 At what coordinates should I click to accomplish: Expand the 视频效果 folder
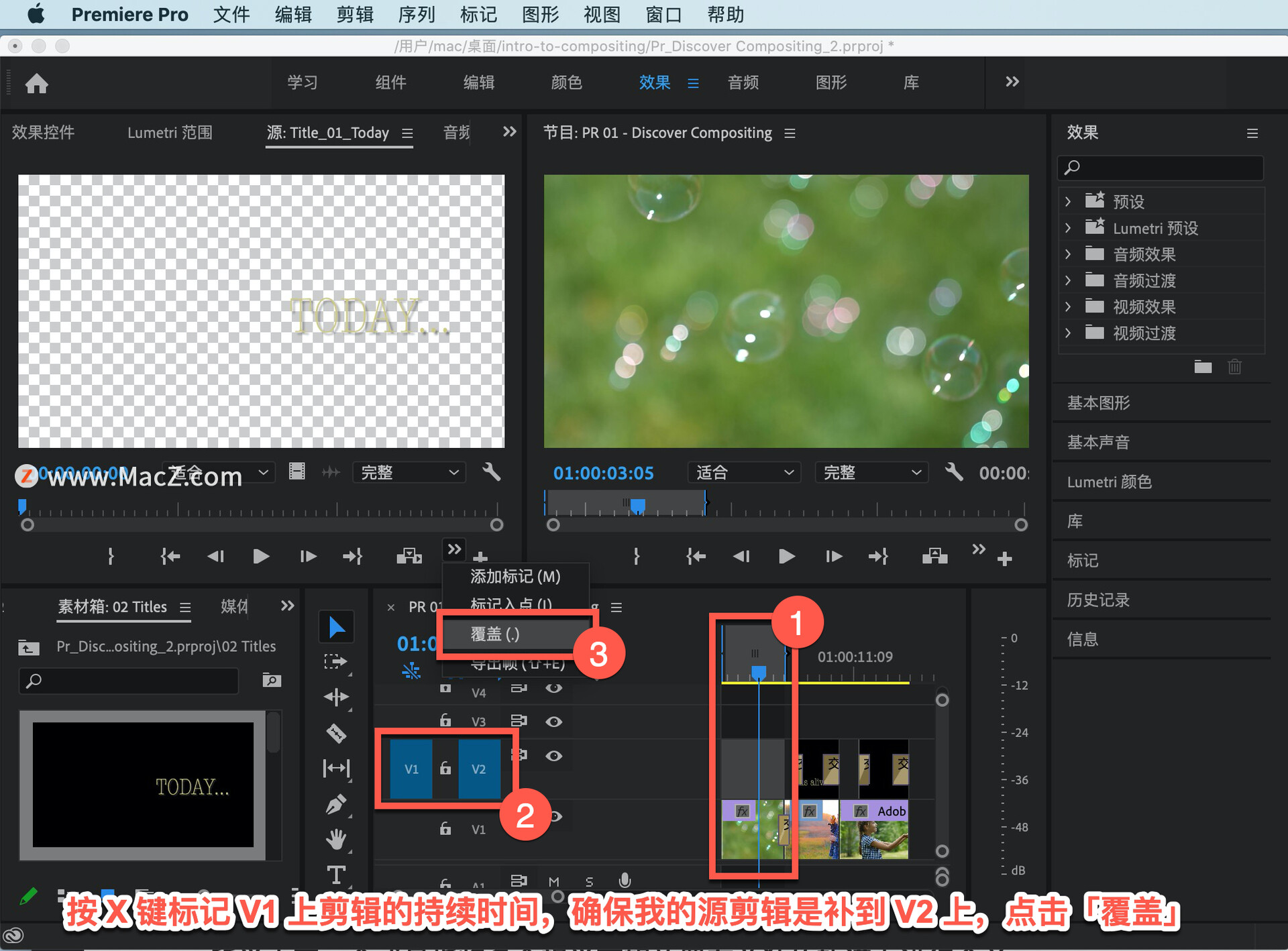tap(1068, 306)
